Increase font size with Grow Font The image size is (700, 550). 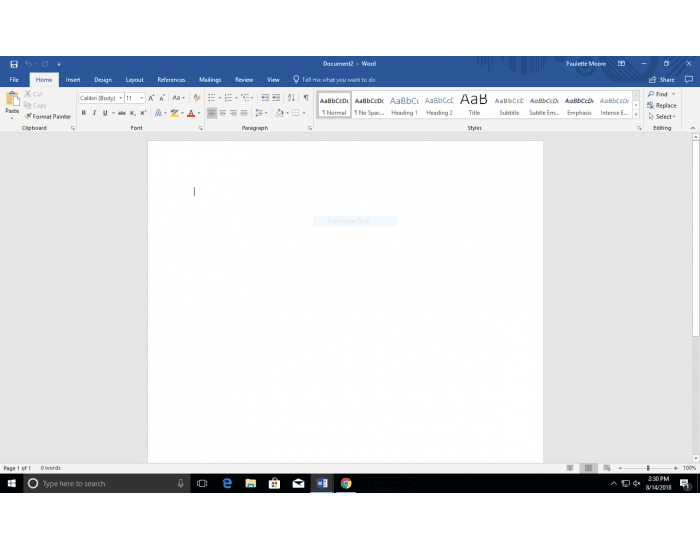pos(151,98)
